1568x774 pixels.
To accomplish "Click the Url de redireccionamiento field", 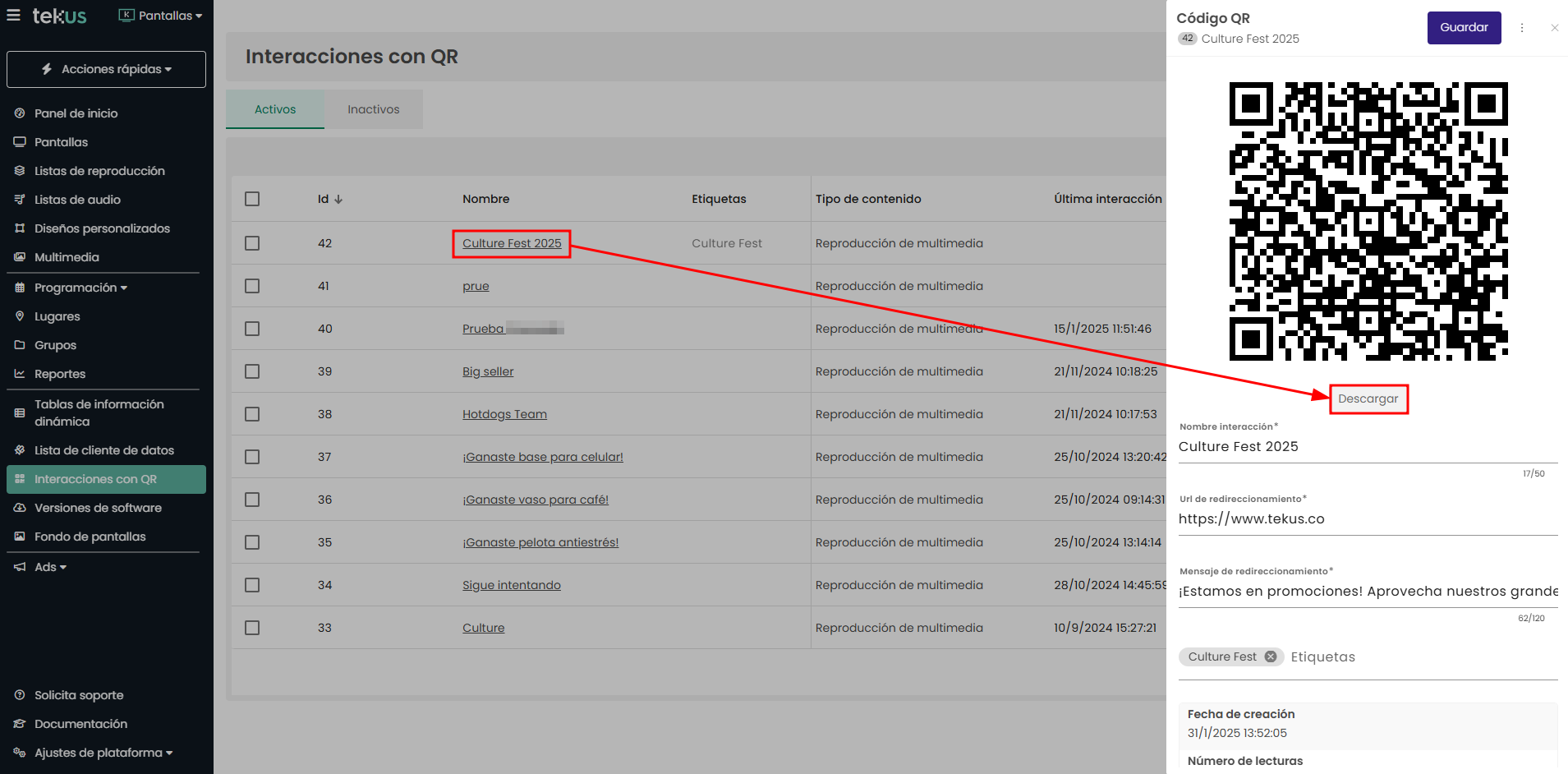I will tap(1367, 519).
